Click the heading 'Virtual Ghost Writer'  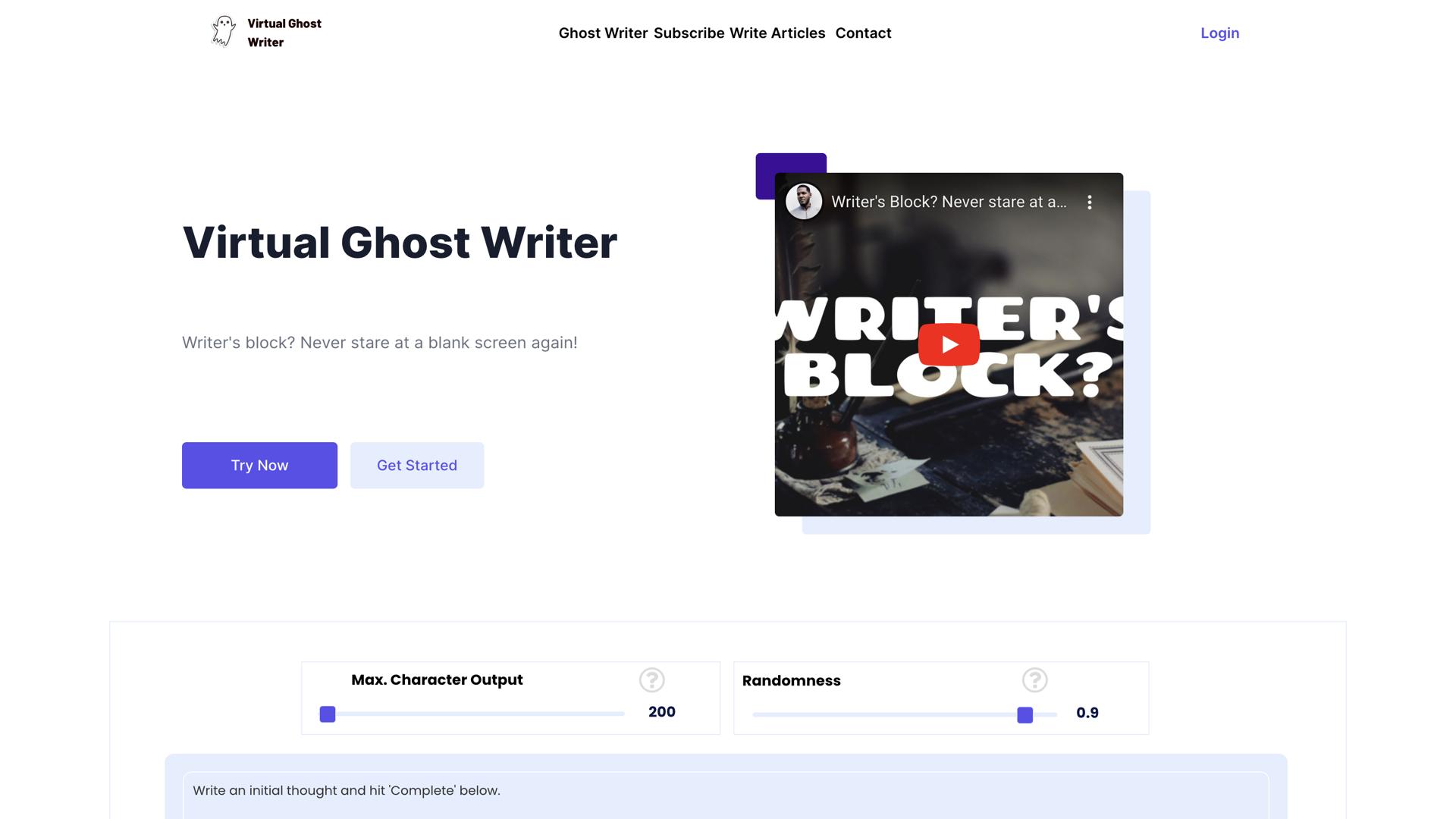coord(400,243)
